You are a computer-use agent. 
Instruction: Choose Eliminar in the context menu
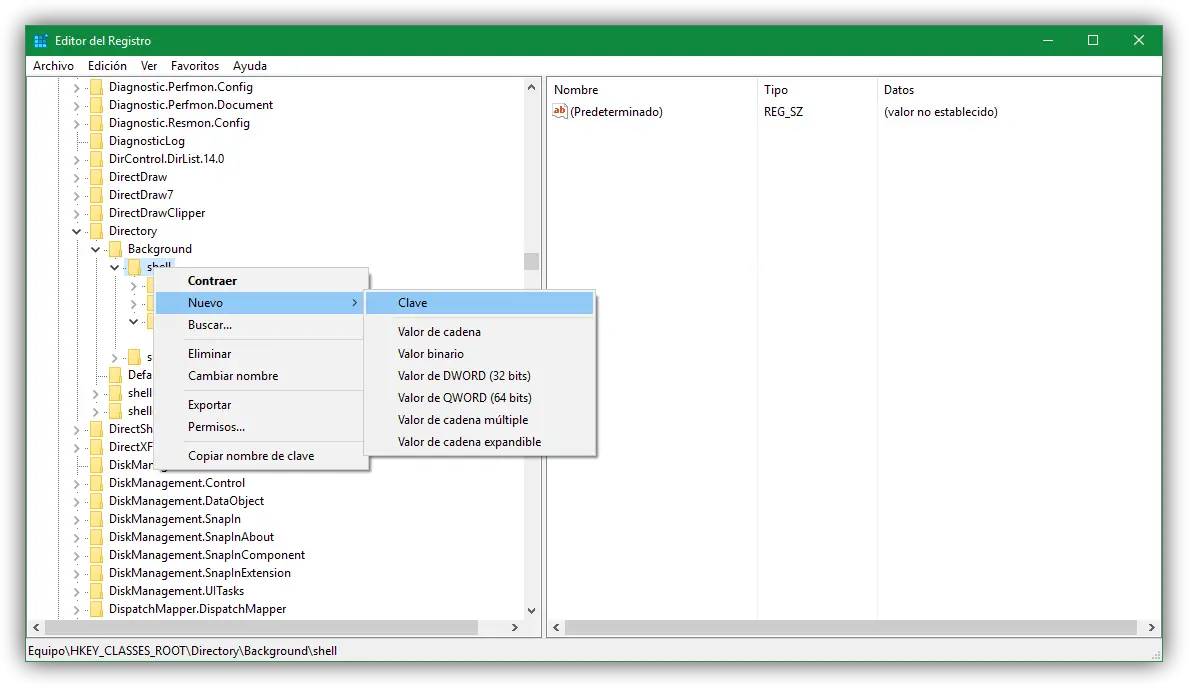(x=261, y=354)
